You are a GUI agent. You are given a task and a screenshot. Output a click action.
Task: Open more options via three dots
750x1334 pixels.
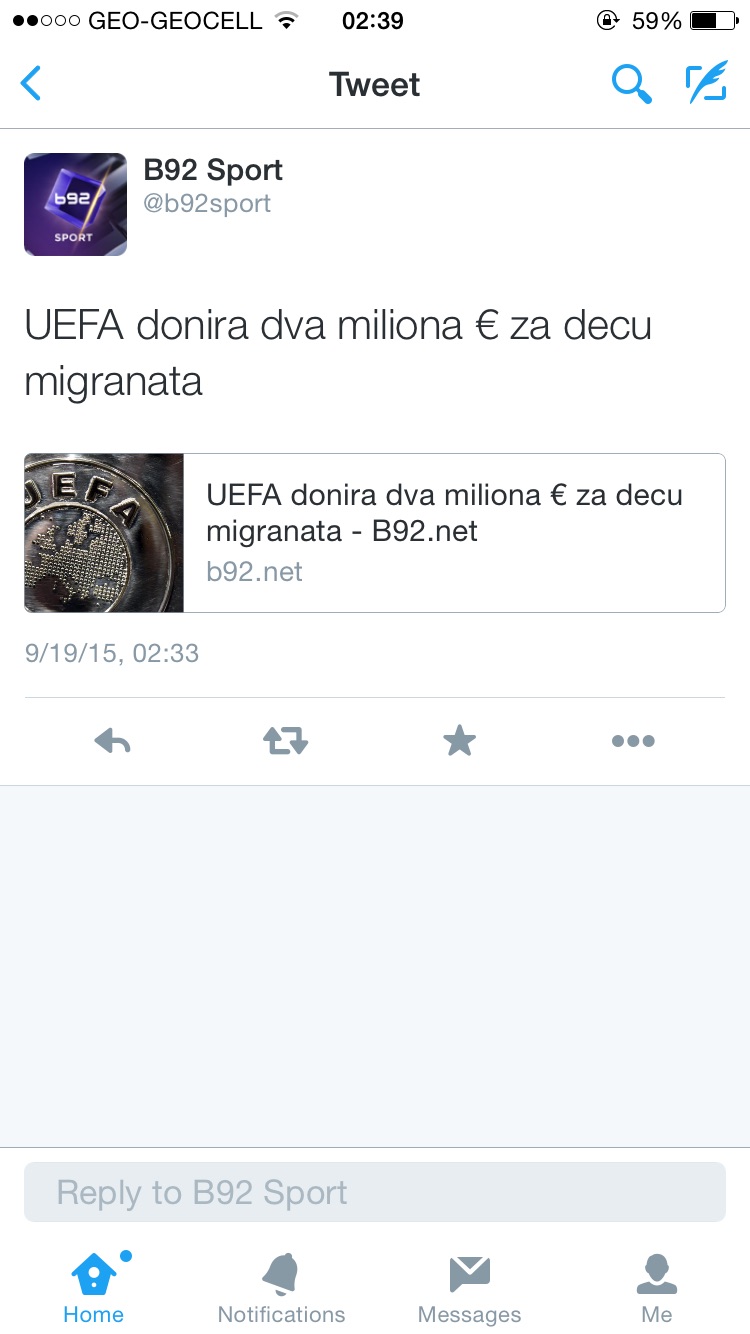(633, 741)
